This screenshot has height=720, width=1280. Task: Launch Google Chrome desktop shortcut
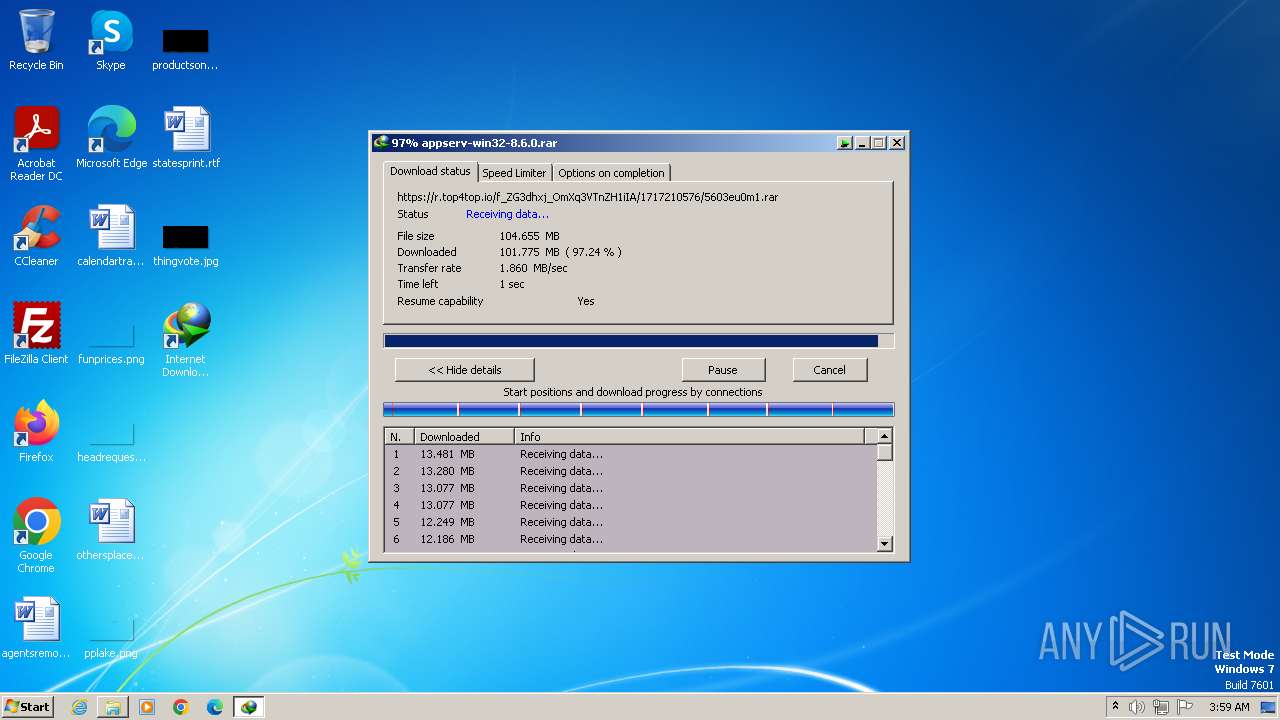point(36,535)
